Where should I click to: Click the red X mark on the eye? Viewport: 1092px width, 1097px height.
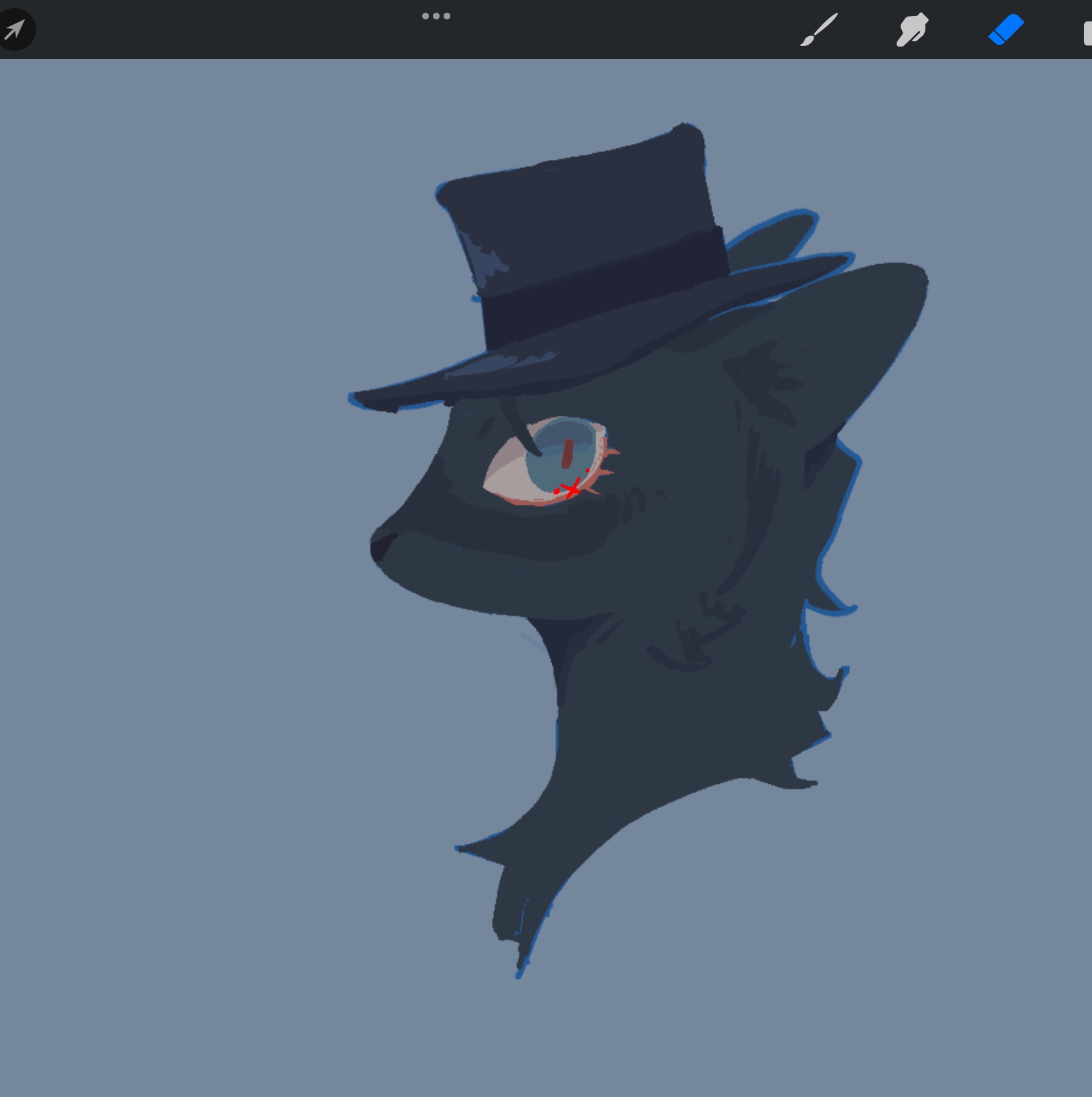(x=571, y=490)
